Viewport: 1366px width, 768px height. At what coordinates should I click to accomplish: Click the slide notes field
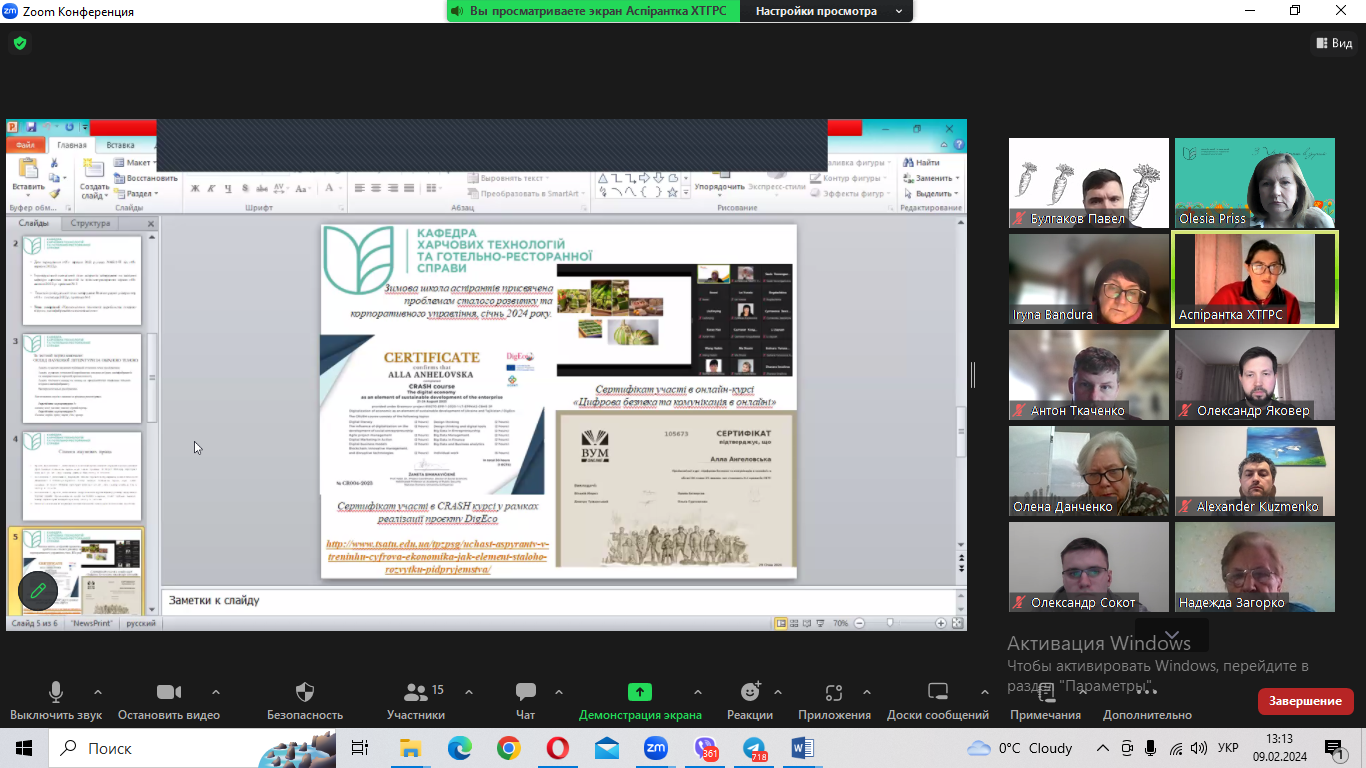point(560,600)
